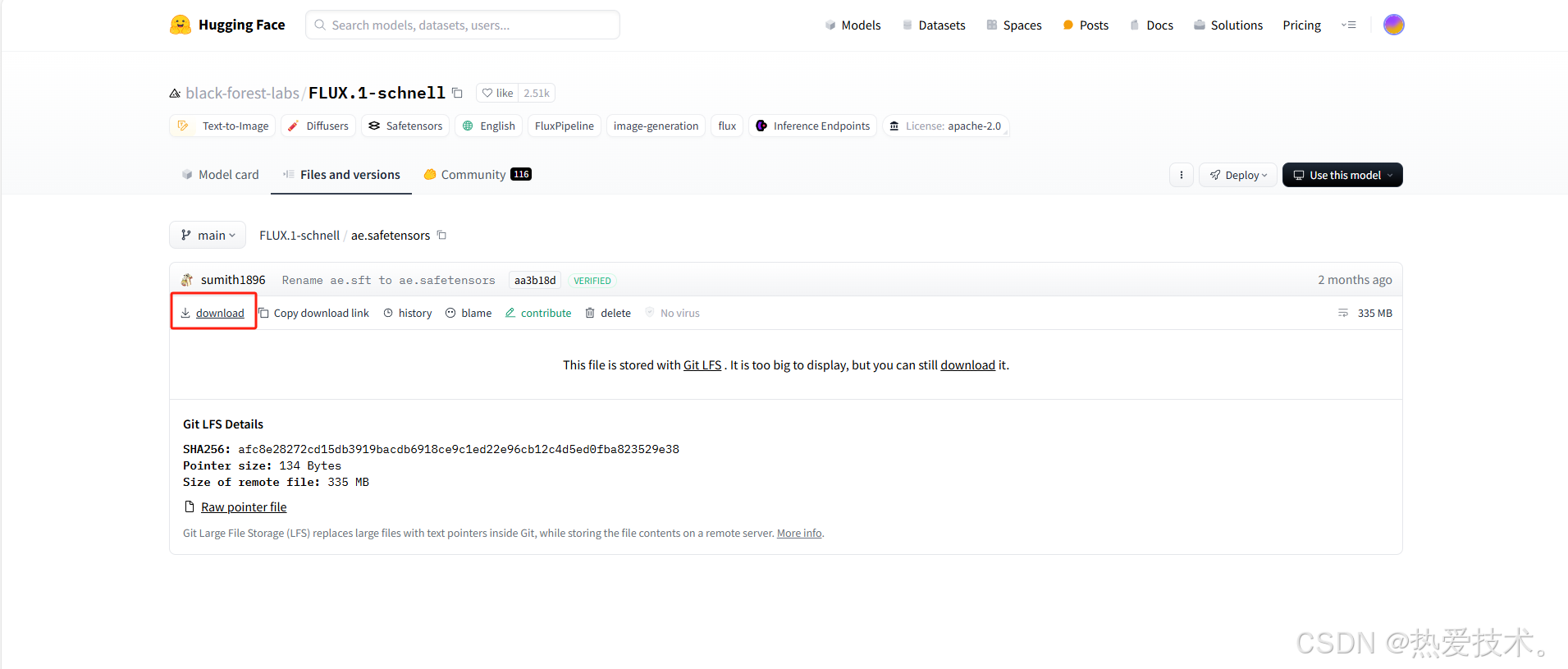Image resolution: width=1568 pixels, height=669 pixels.
Task: Focus the search models input field
Action: click(463, 25)
